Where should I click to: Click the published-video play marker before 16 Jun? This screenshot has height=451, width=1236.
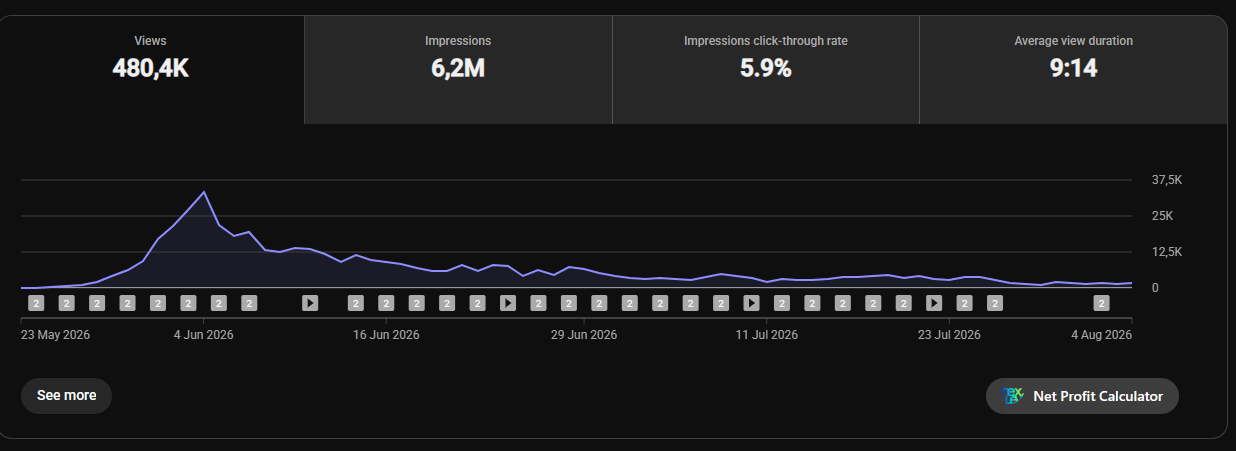(x=310, y=302)
